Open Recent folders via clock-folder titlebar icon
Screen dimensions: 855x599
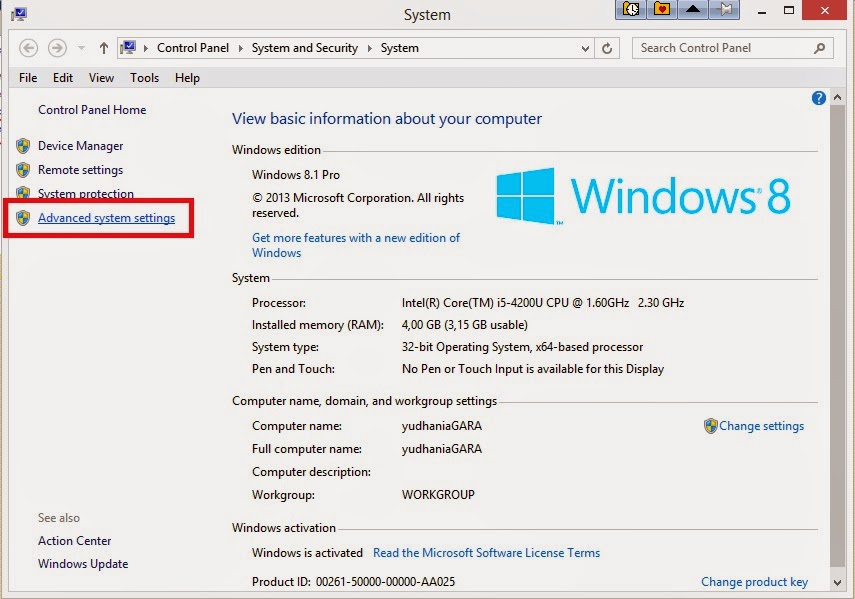coord(630,9)
